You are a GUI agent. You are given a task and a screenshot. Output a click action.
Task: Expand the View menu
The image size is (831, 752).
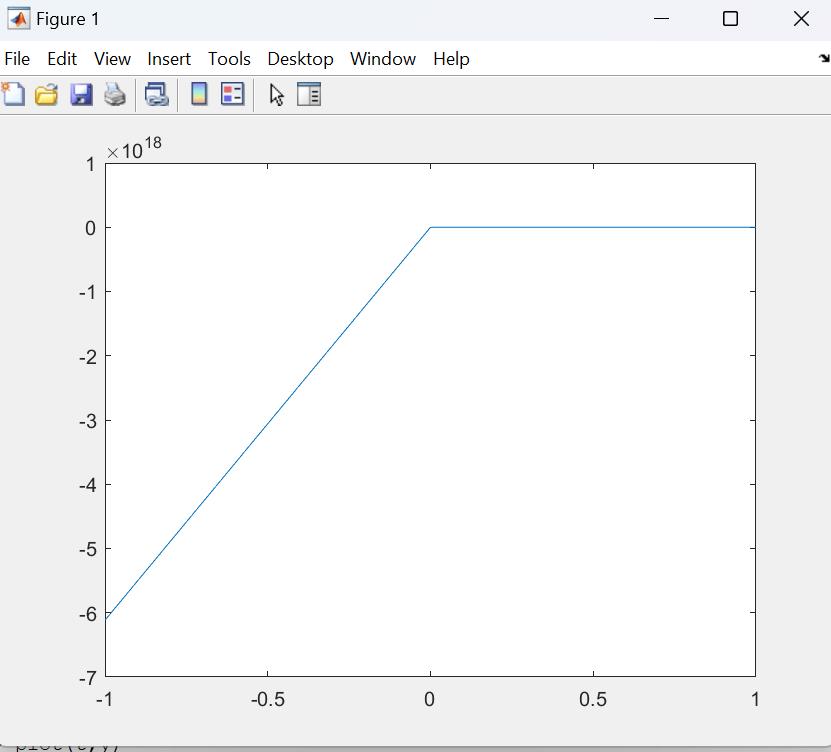coord(112,59)
